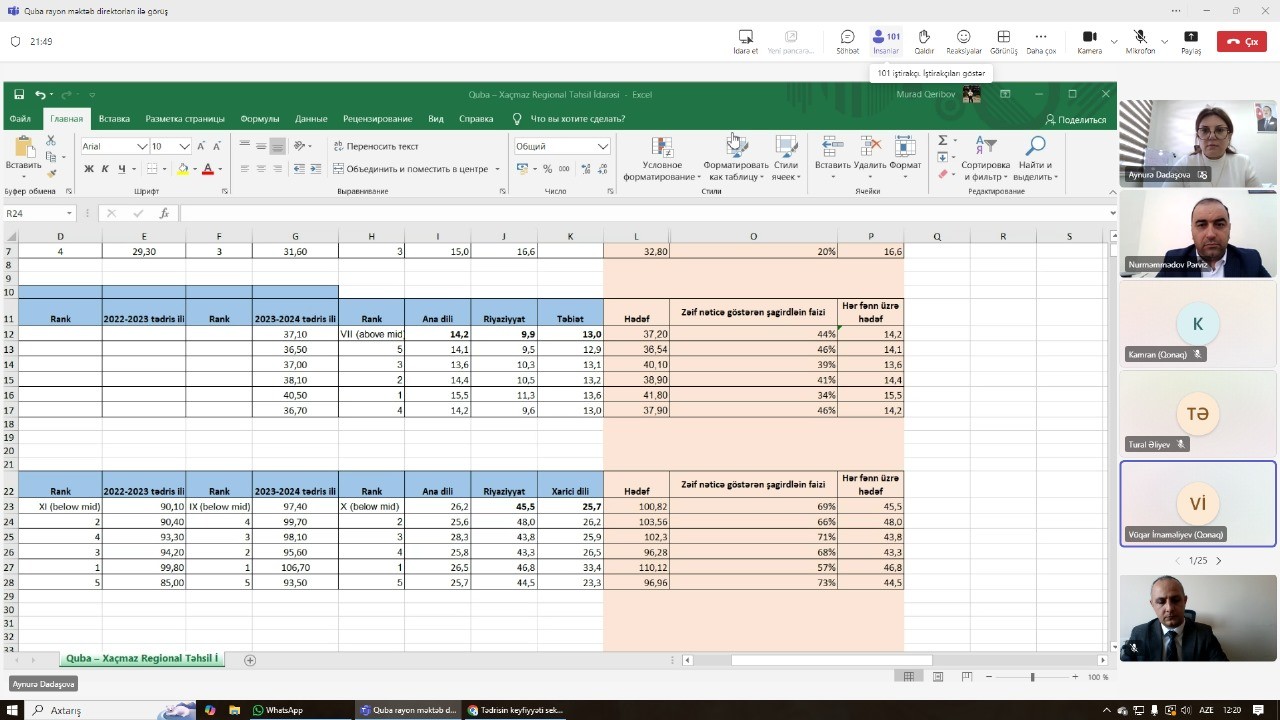Click the Paylaş share screen icon
This screenshot has width=1280, height=720.
[x=1190, y=41]
